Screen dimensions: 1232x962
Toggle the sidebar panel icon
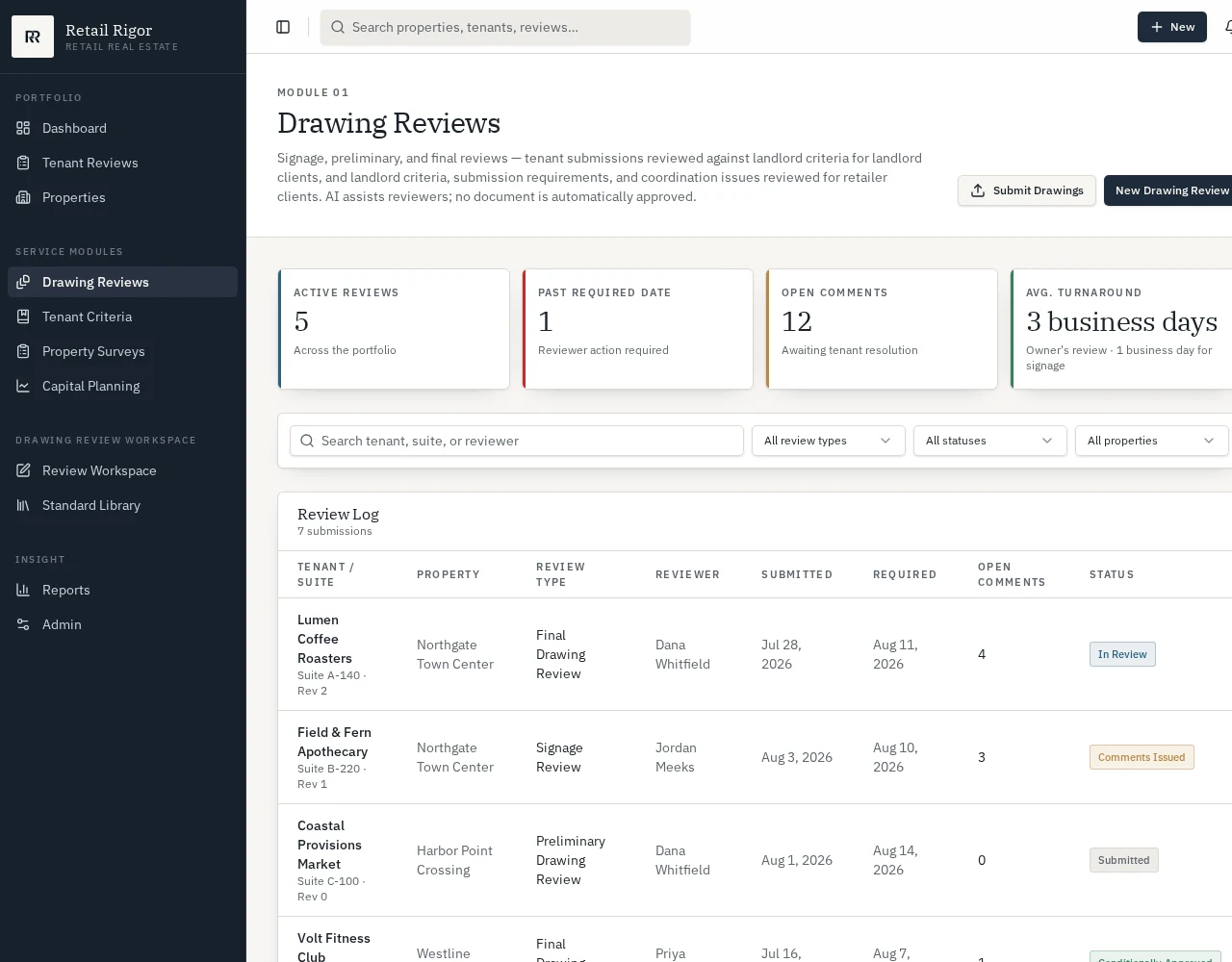coord(283,27)
